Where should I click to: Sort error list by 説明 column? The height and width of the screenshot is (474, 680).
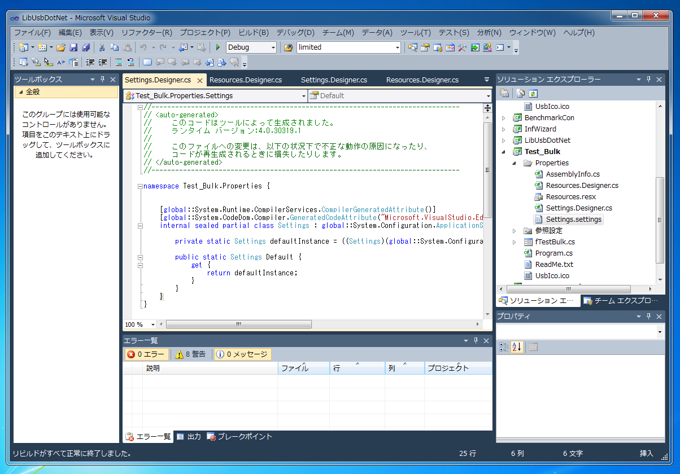click(x=210, y=368)
